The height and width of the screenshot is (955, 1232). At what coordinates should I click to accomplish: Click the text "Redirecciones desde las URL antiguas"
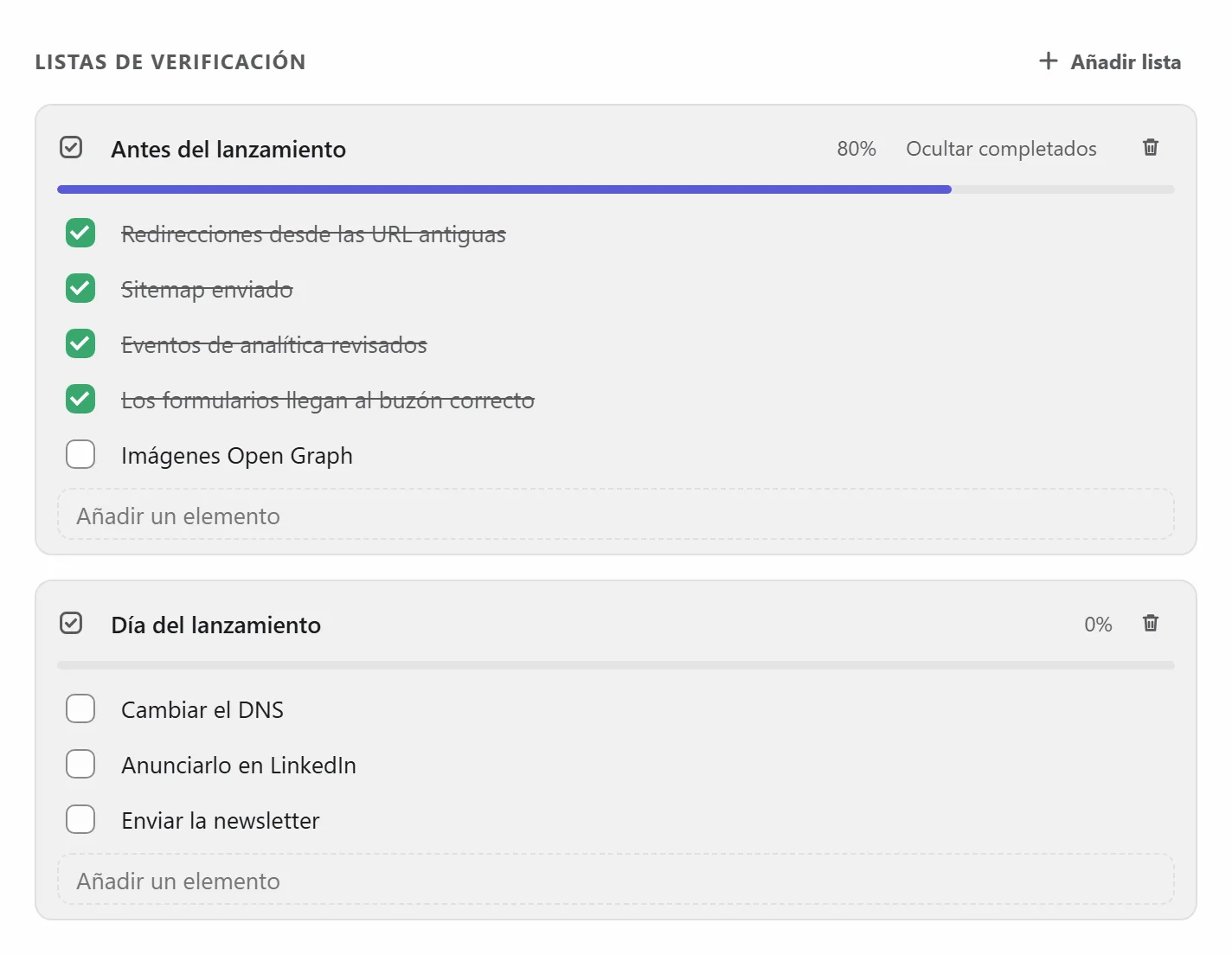(313, 234)
